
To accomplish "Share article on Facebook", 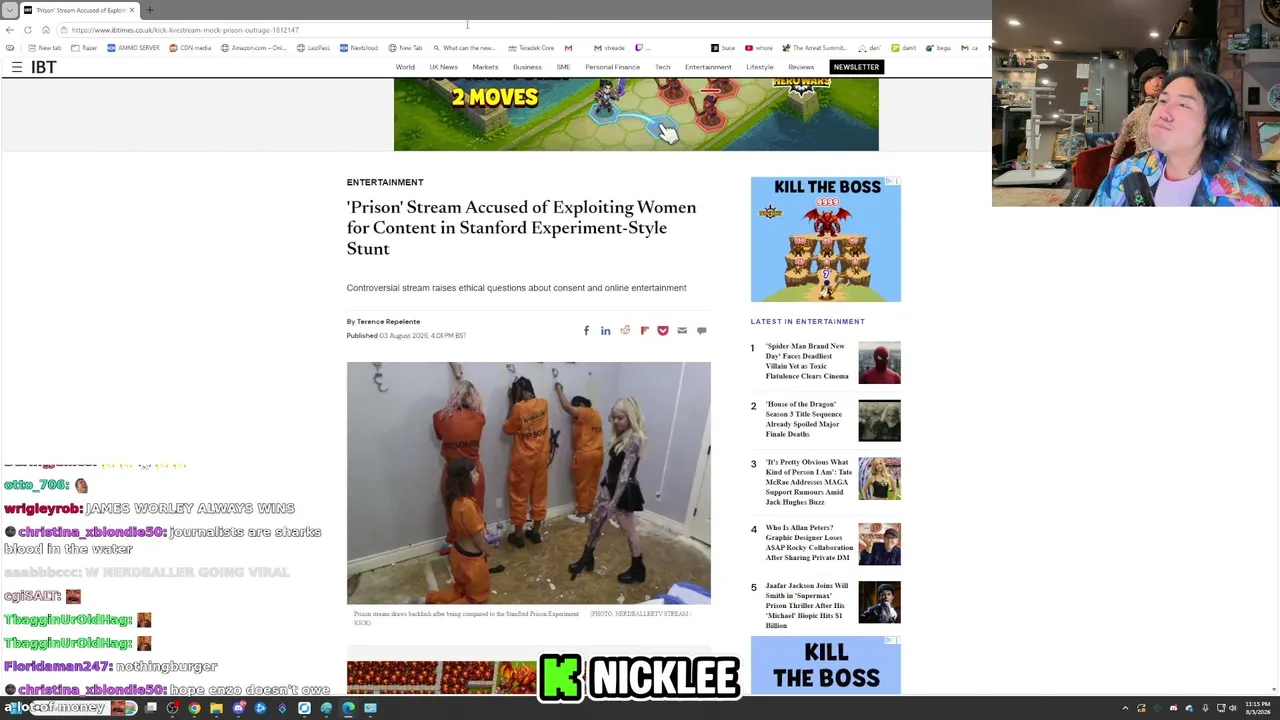I will 586,331.
